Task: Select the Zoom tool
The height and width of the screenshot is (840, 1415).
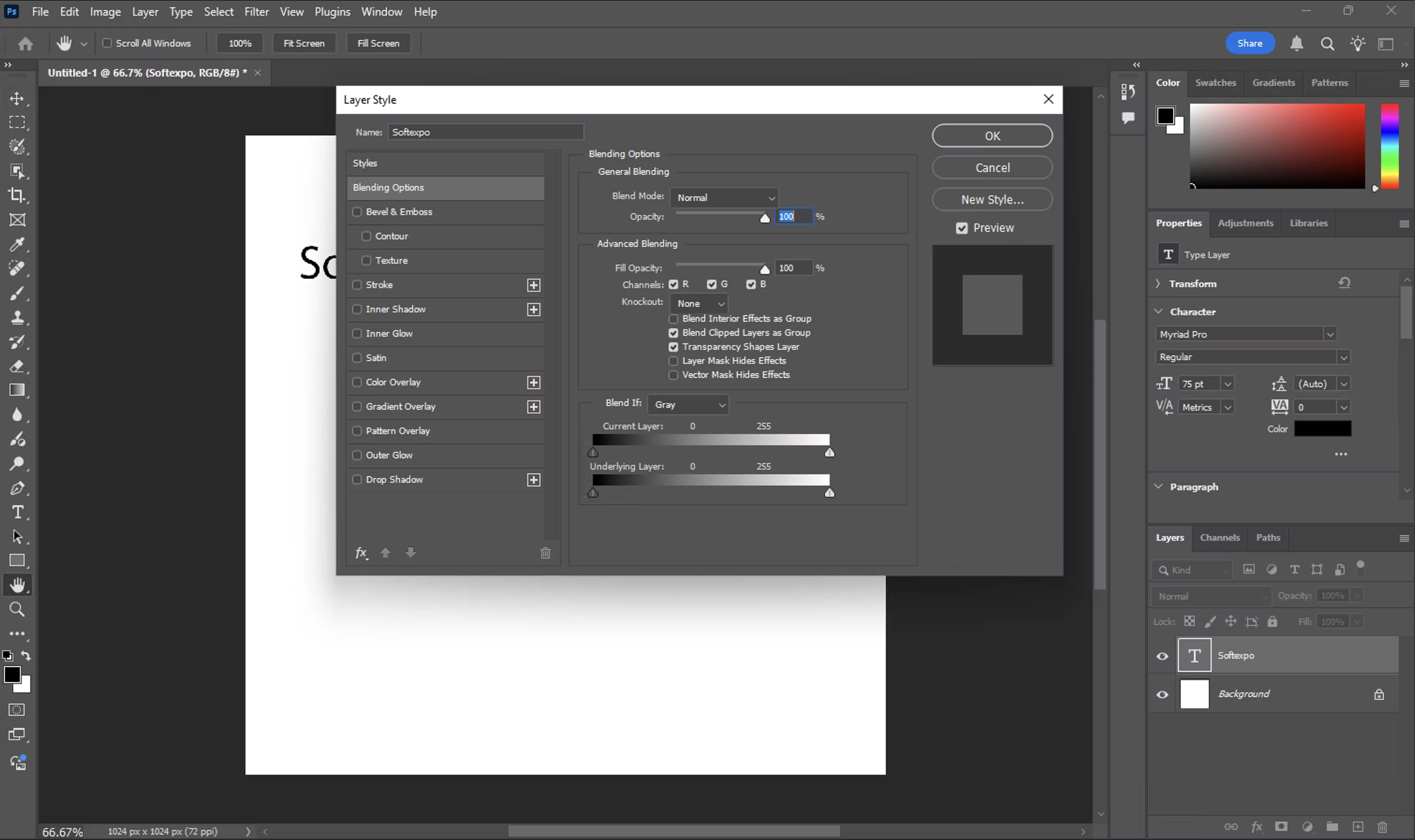Action: (x=17, y=609)
